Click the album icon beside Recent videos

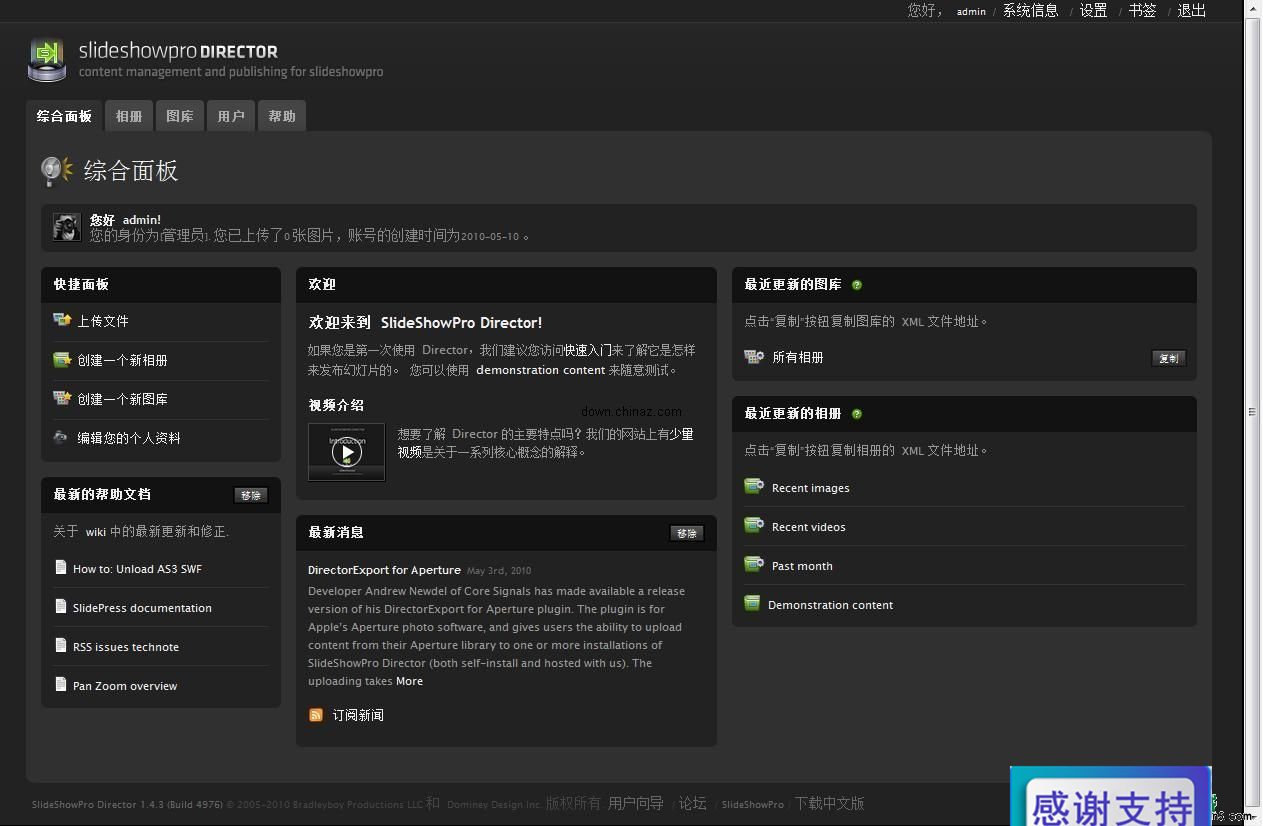[x=754, y=526]
